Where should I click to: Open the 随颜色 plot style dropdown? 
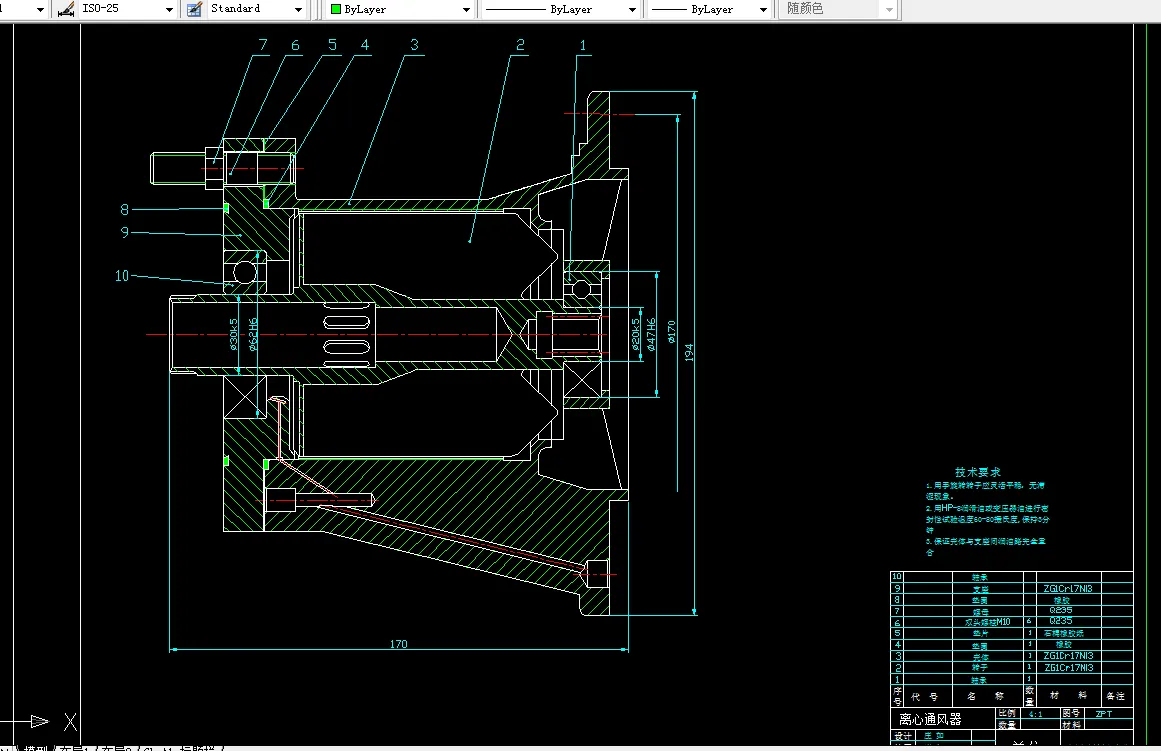pos(889,9)
